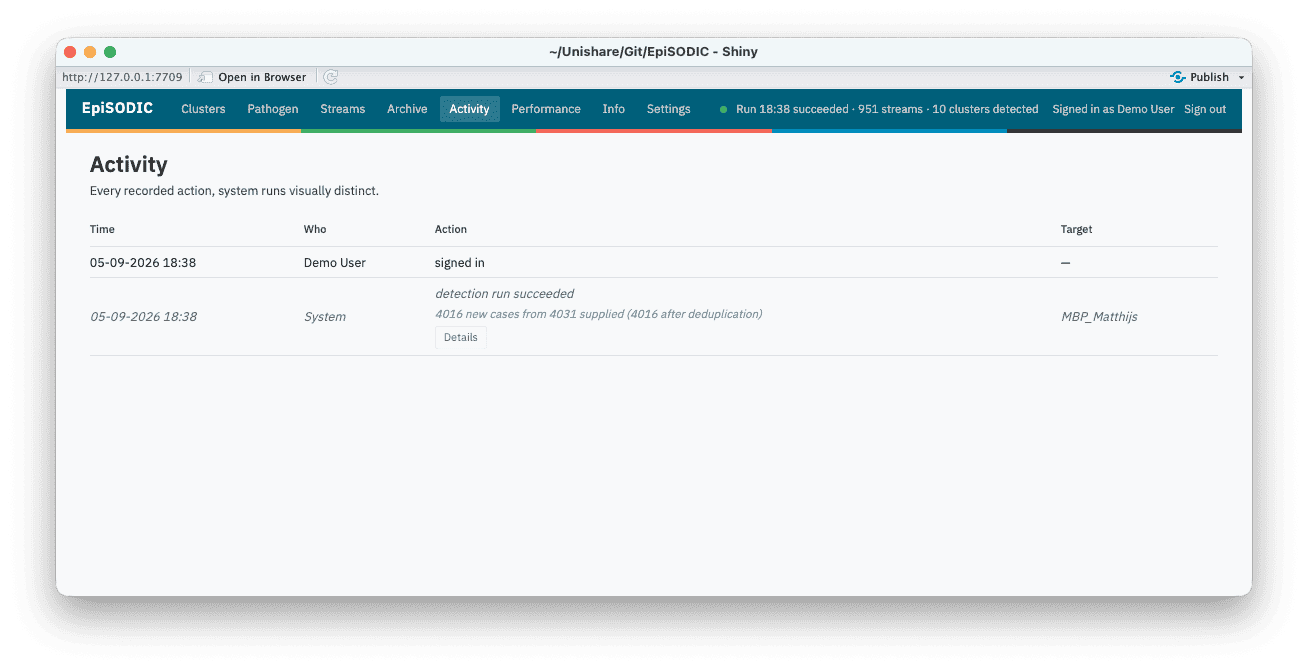Viewport: 1308px width, 670px height.
Task: Click the run status summary text
Action: pyautogui.click(x=887, y=109)
